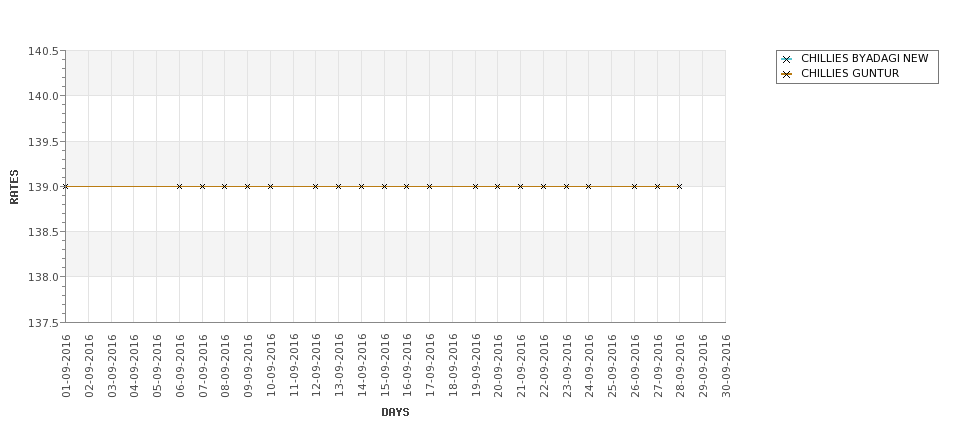Click the first data marker at 01-09-2016
Image resolution: width=975 pixels, height=429 pixels.
66,187
